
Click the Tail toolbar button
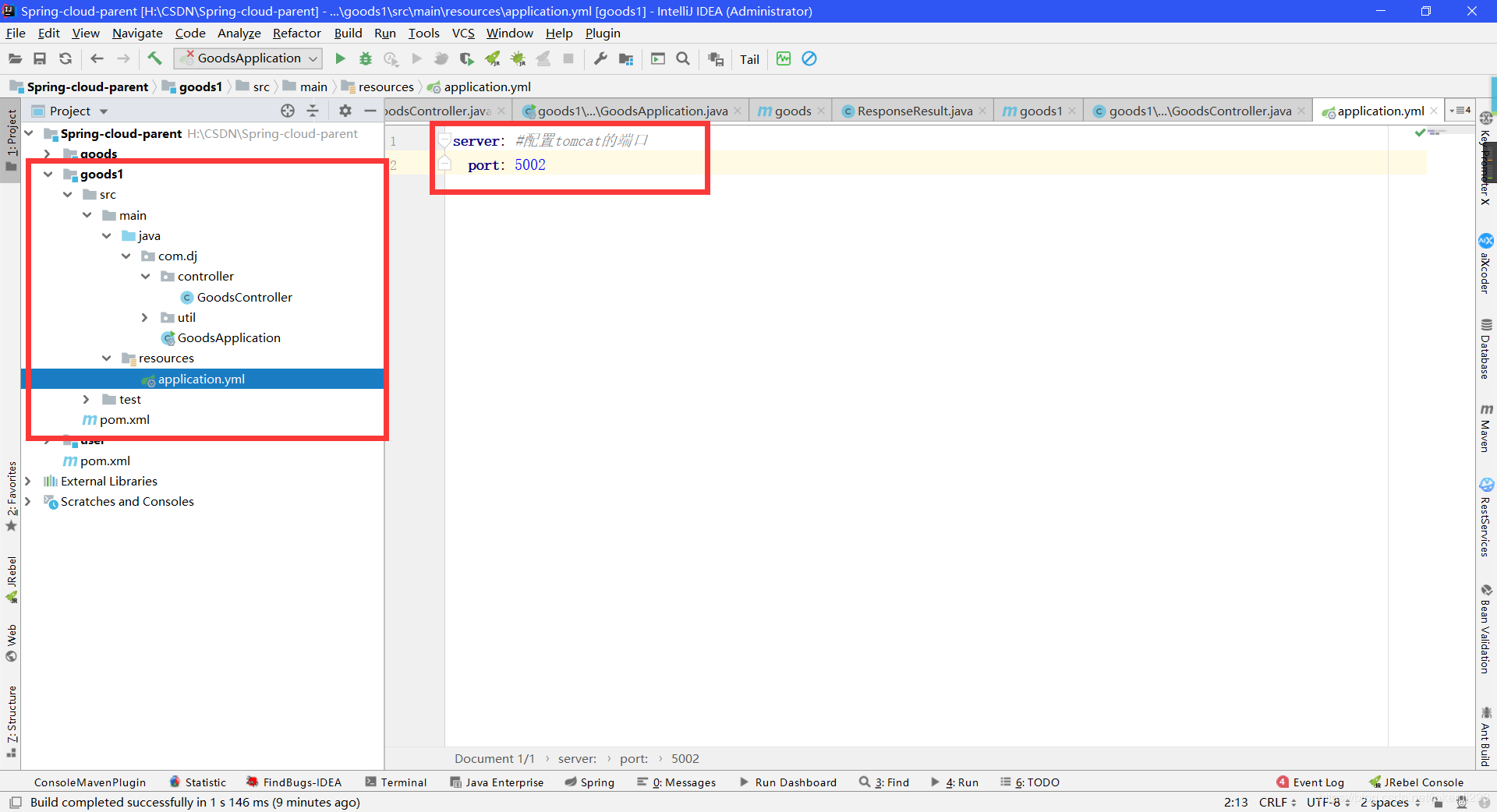[x=749, y=59]
